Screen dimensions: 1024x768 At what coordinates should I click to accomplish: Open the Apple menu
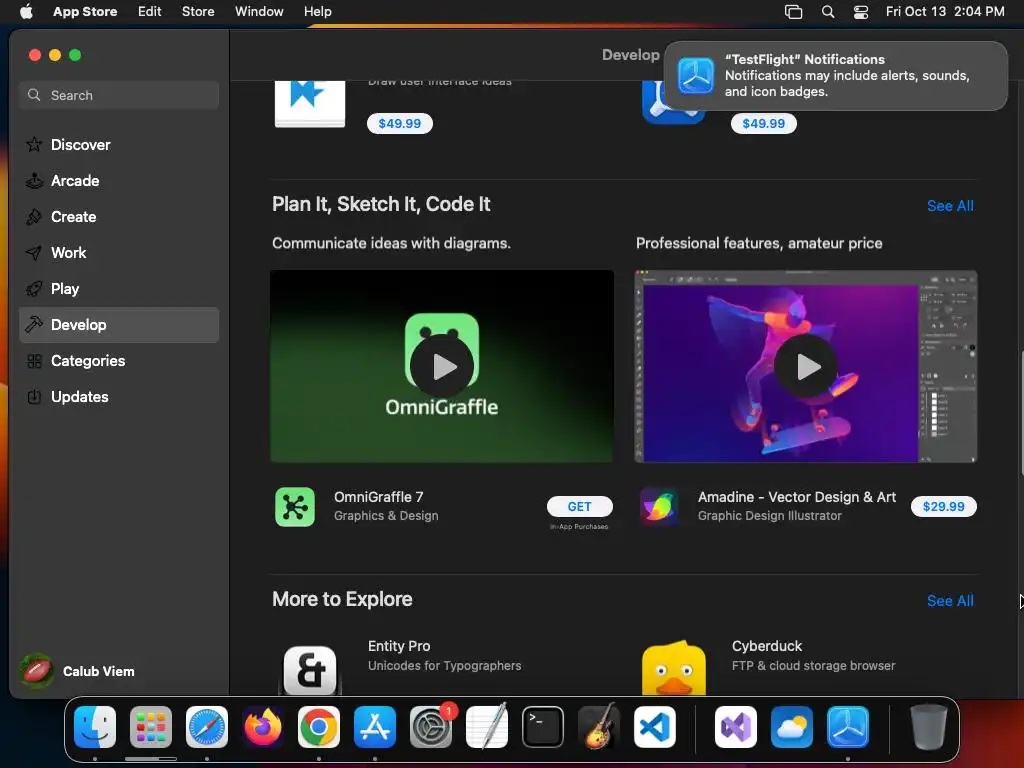pyautogui.click(x=26, y=11)
